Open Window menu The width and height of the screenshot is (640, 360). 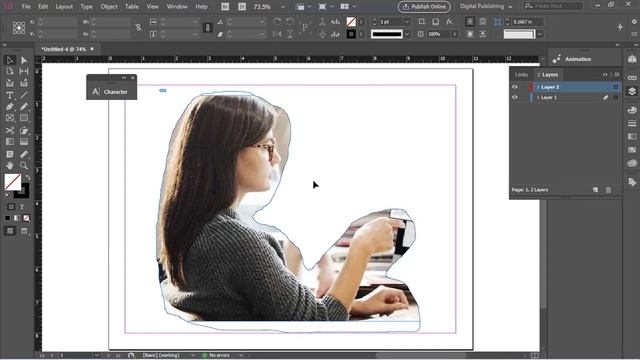click(x=177, y=7)
